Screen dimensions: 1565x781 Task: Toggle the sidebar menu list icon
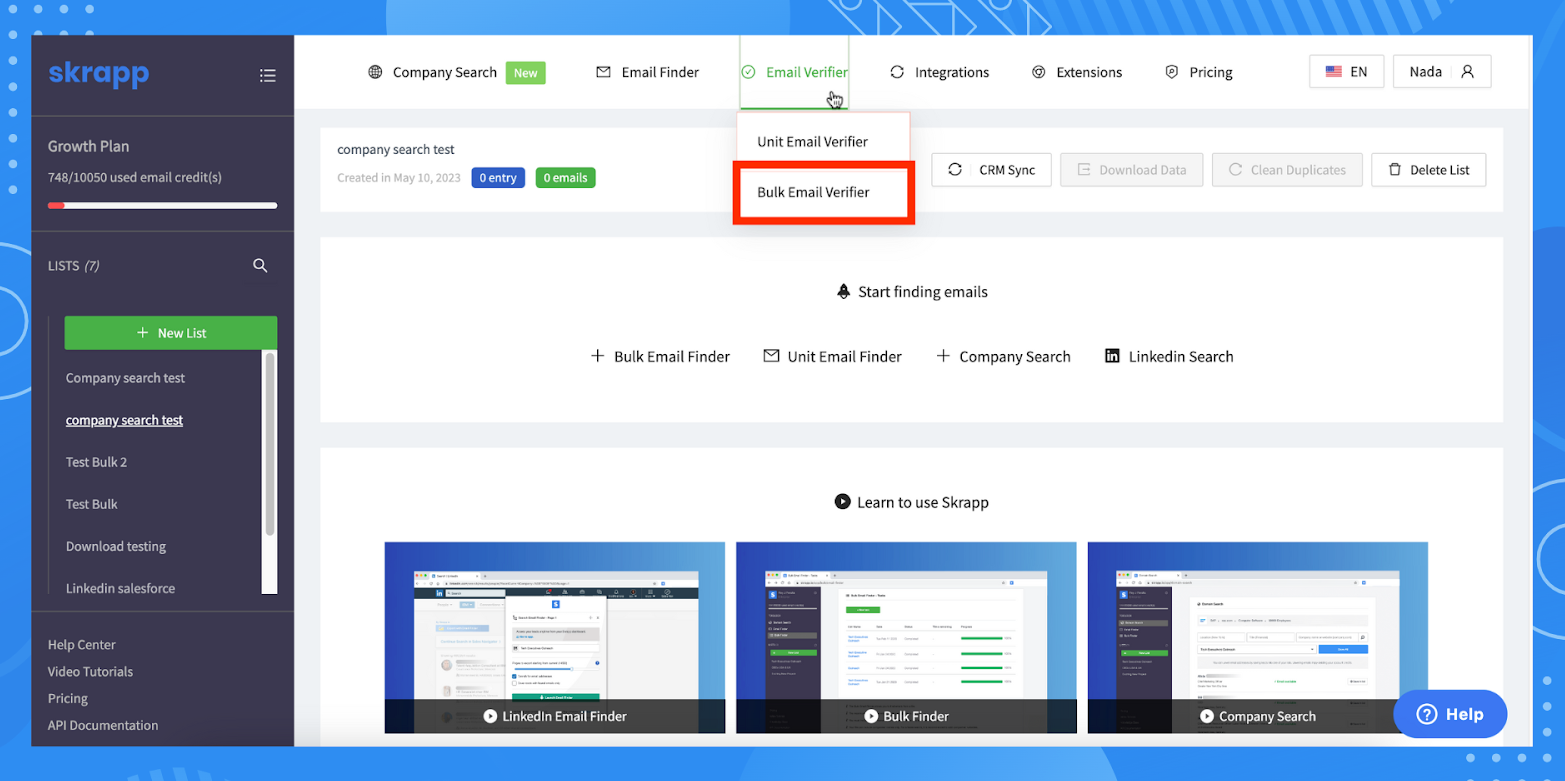tap(267, 75)
